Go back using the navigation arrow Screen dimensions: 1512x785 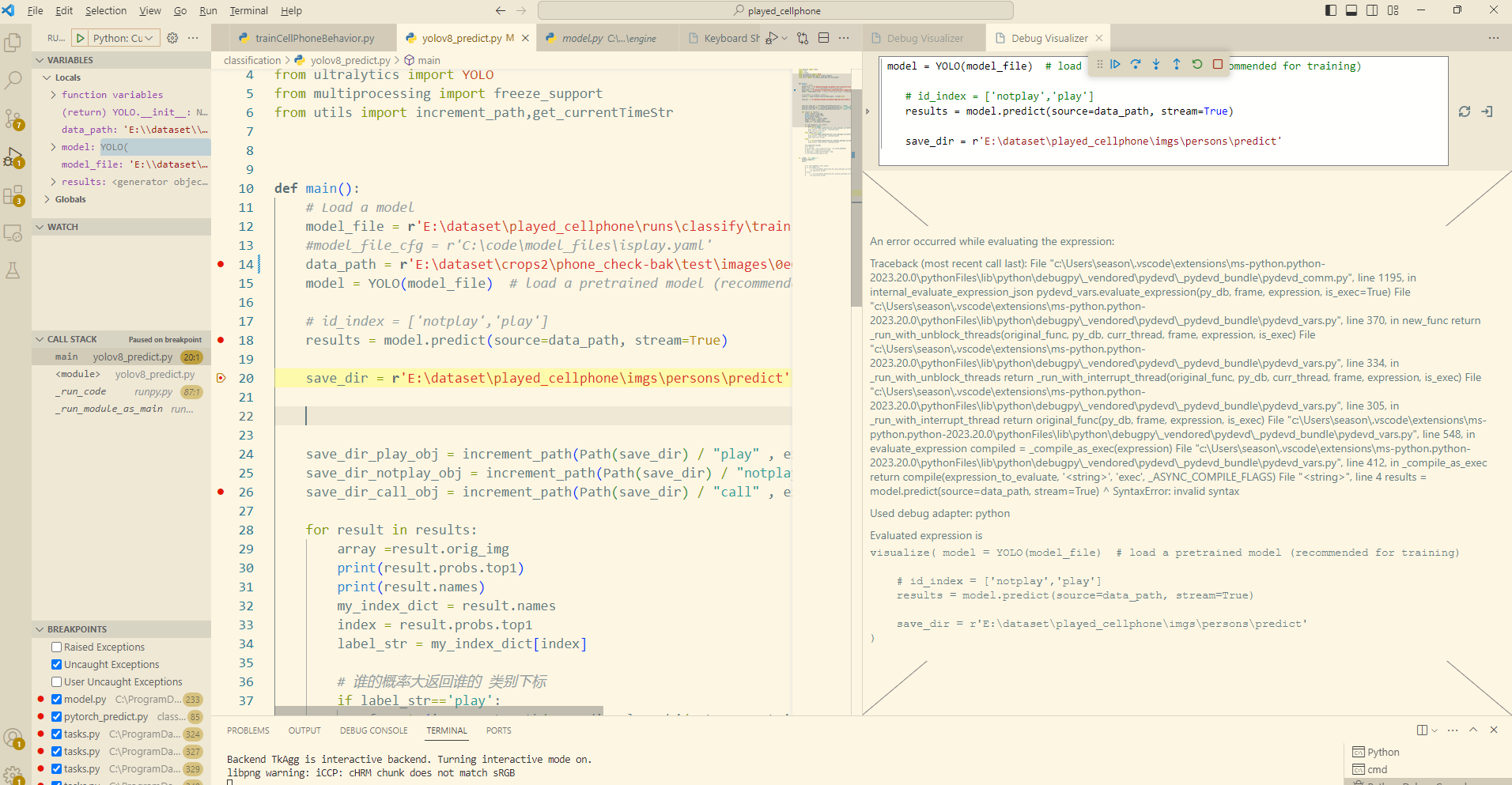[500, 10]
